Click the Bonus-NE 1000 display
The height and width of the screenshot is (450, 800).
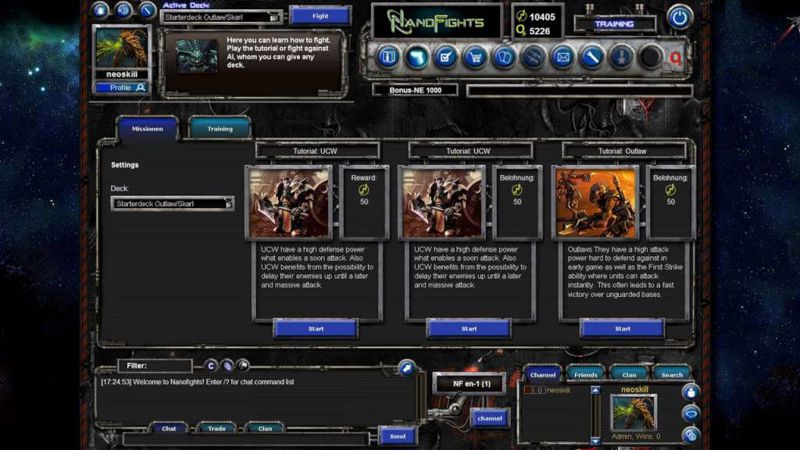(x=415, y=90)
